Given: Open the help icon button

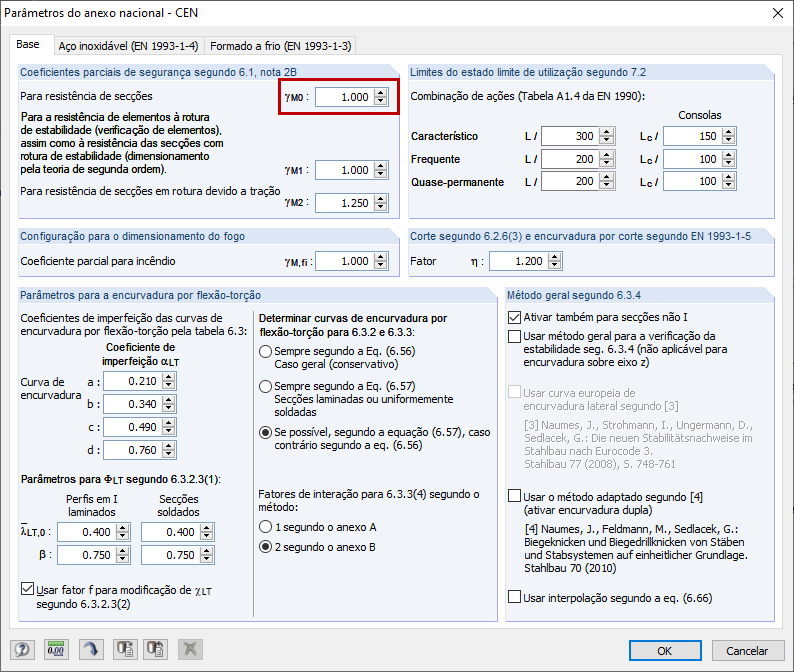Looking at the screenshot, I should (22, 649).
